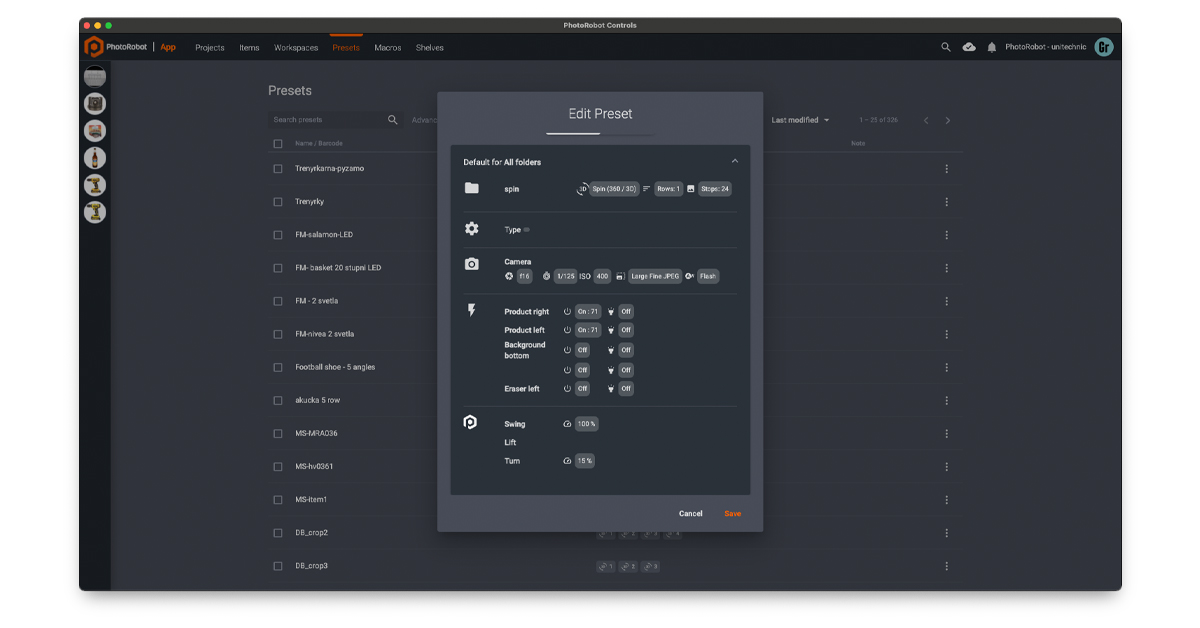The image size is (1200, 628).
Task: Click the lightning bolt lights section icon
Action: pyautogui.click(x=470, y=310)
